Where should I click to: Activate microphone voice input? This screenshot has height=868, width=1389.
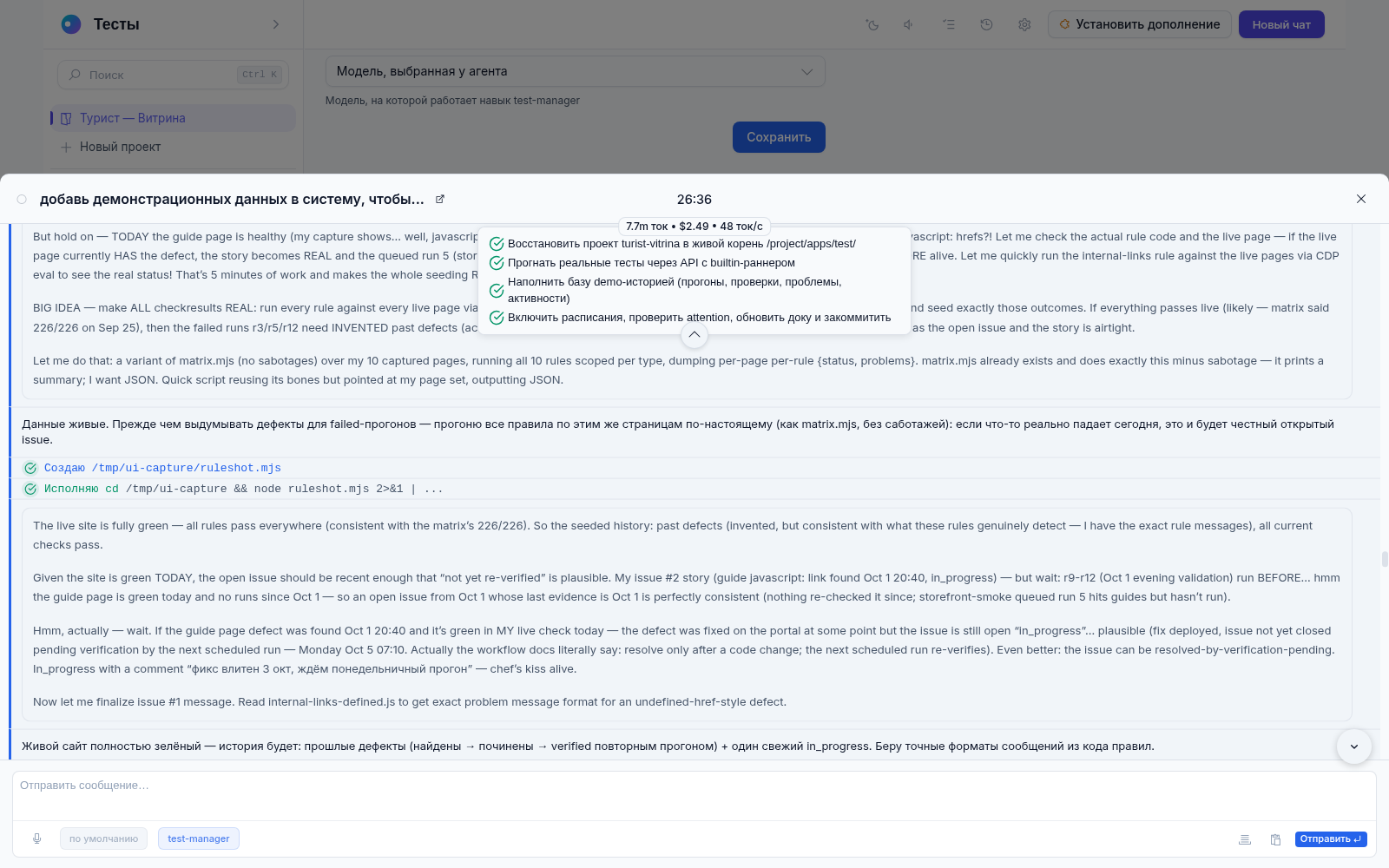pos(36,838)
